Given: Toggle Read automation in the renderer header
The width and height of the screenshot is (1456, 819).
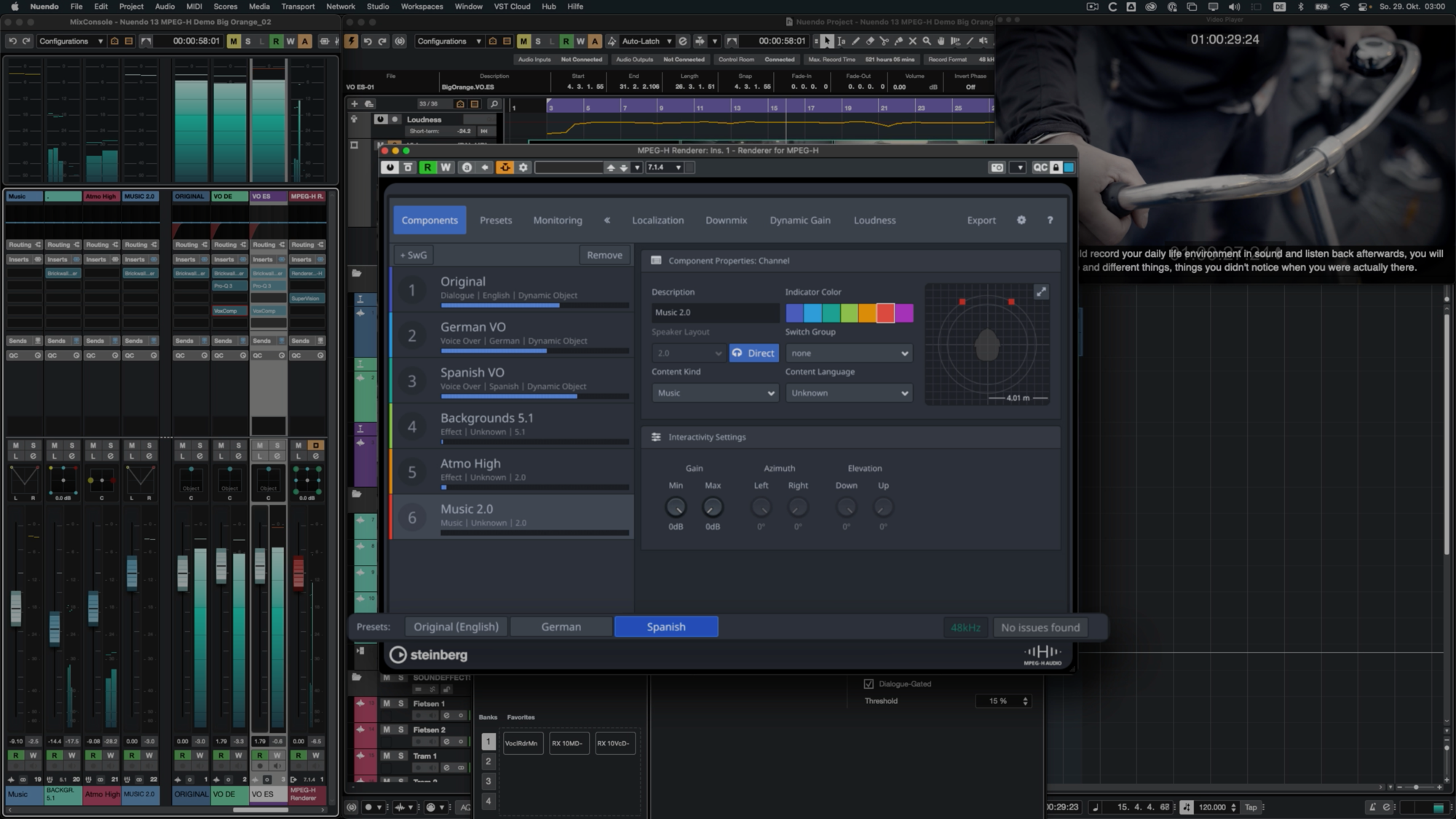Looking at the screenshot, I should 427,167.
